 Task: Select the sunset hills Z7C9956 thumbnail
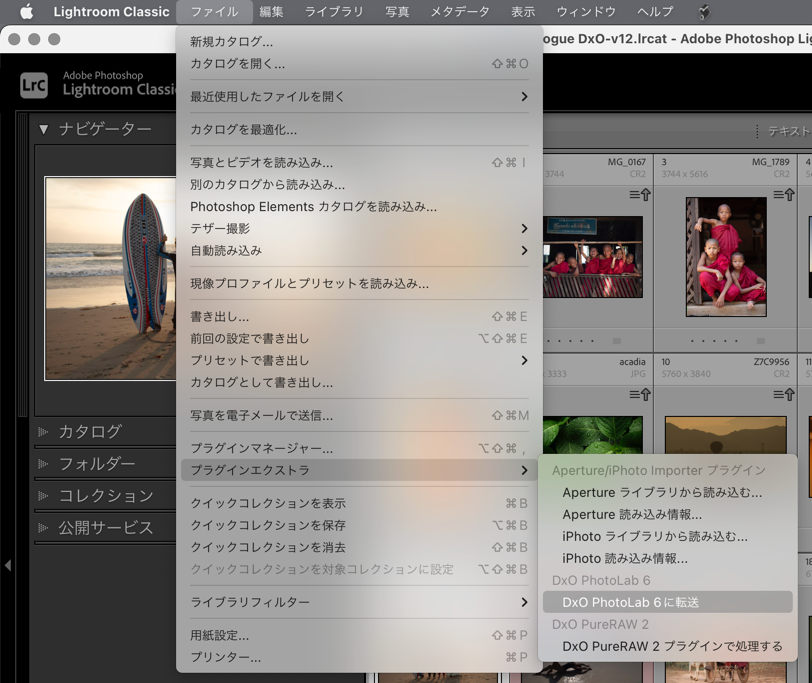coord(726,435)
